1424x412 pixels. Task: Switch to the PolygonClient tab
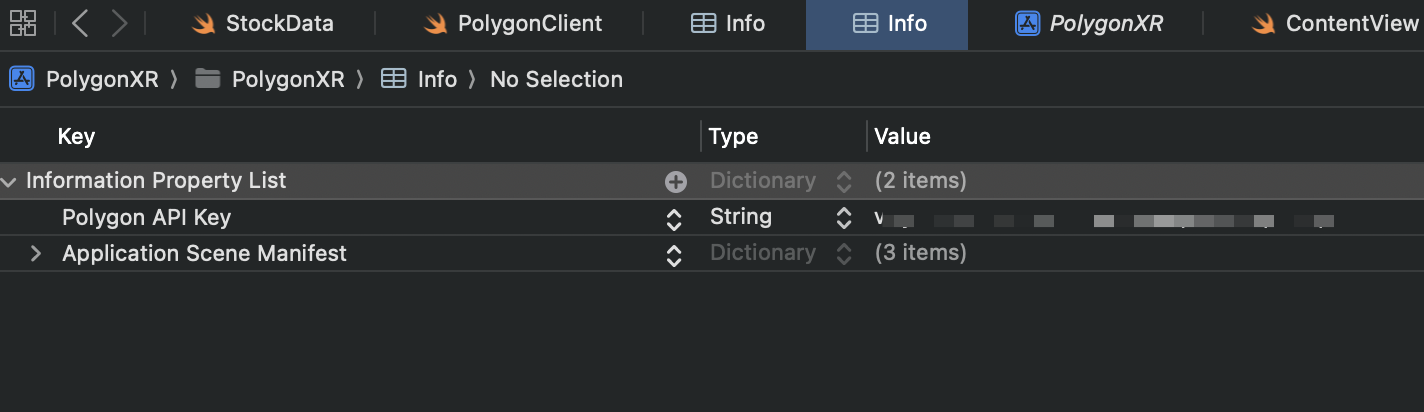point(515,24)
